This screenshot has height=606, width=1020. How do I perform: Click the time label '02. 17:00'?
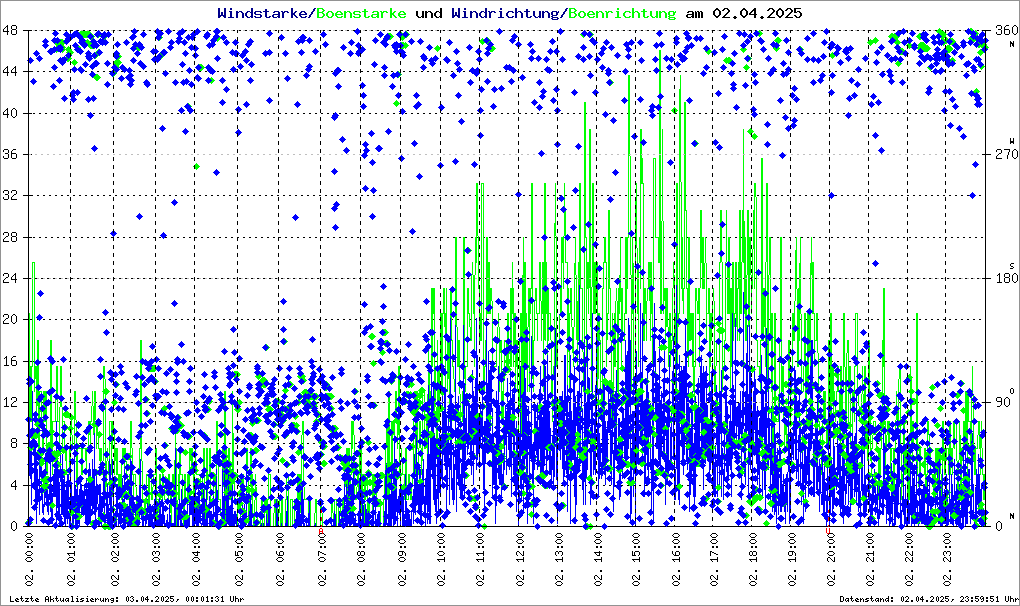pos(716,559)
